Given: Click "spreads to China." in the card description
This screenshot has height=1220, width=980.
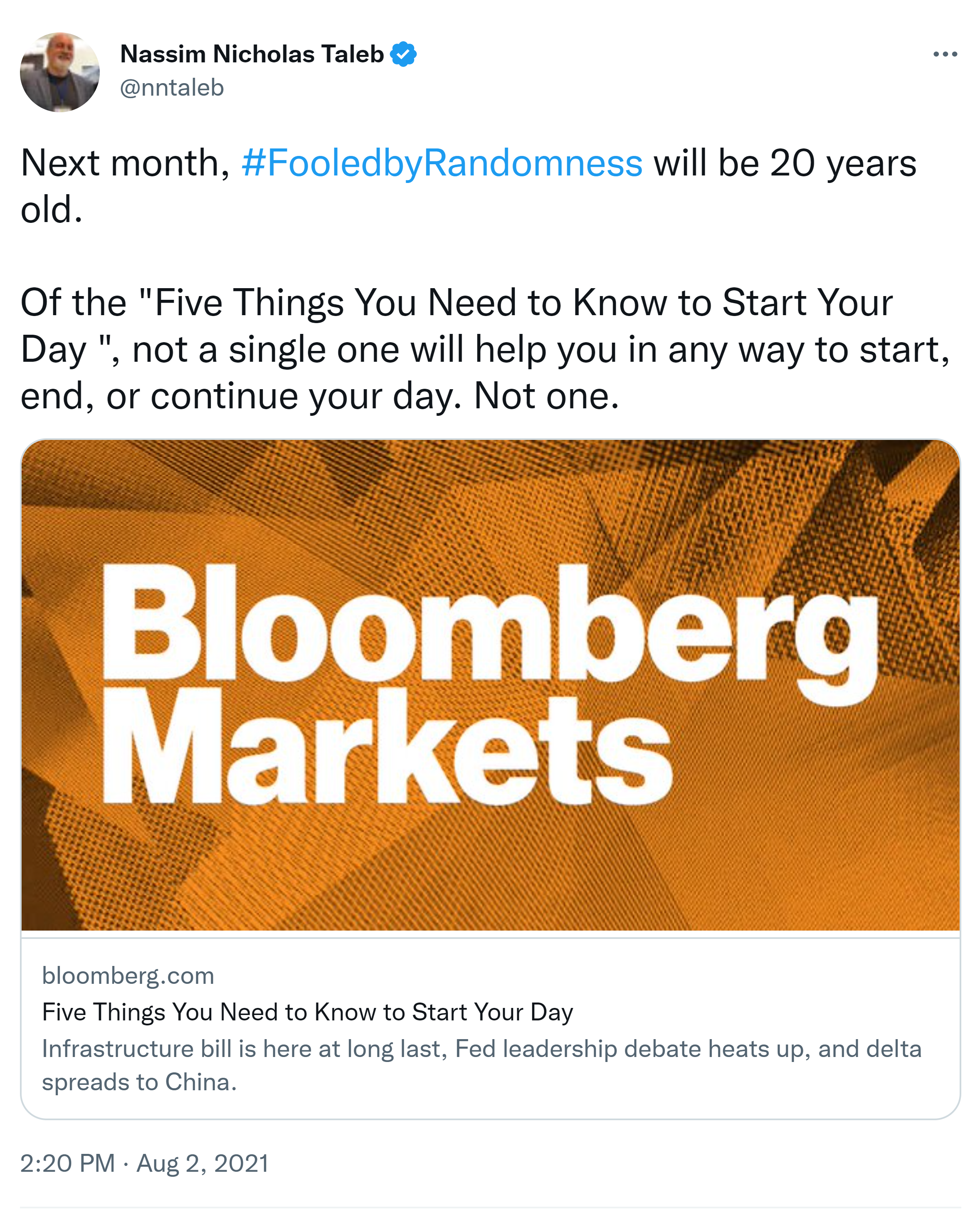Looking at the screenshot, I should [139, 1082].
